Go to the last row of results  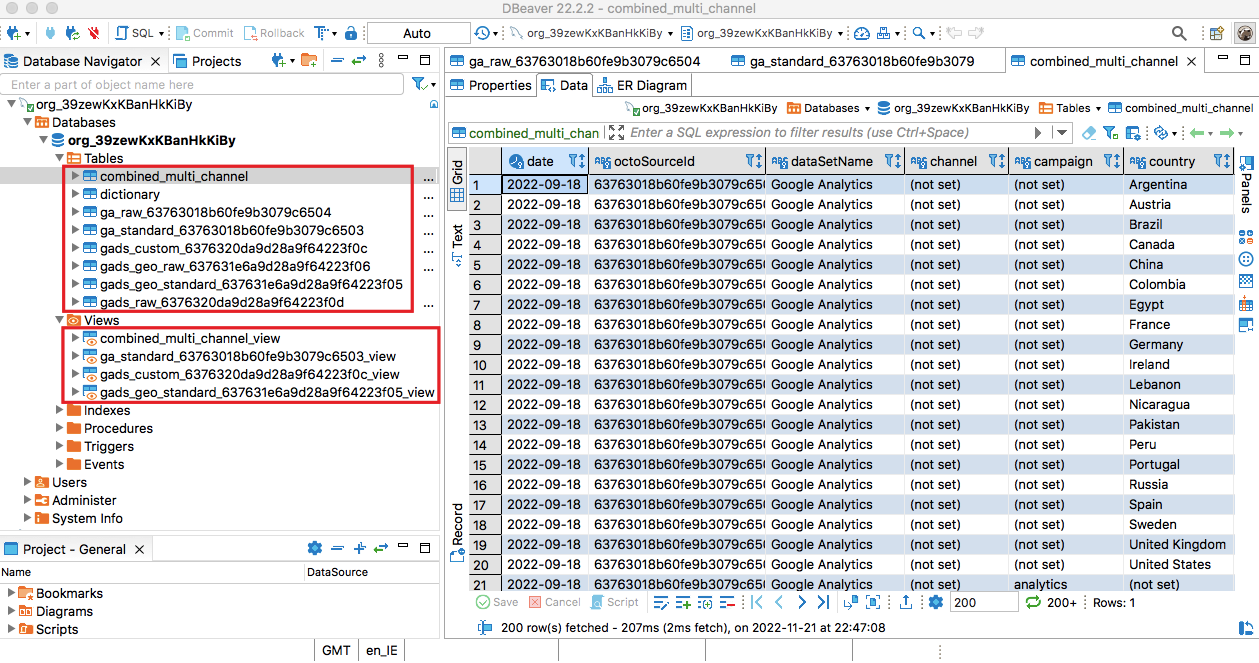coord(823,602)
